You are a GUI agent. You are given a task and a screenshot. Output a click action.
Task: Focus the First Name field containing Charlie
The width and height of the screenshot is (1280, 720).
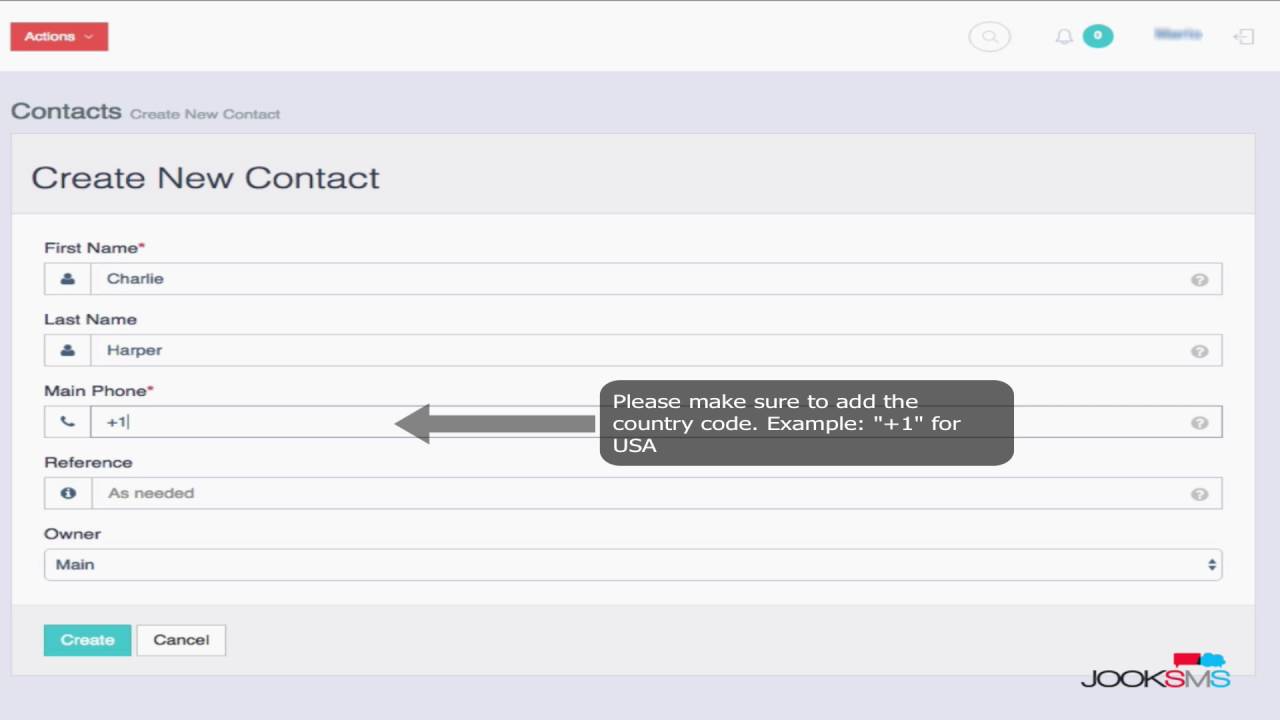coord(656,279)
